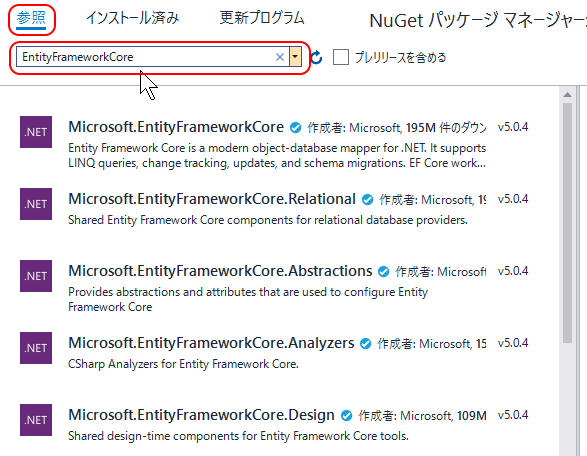587x456 pixels.
Task: Click the scrollbar up arrow
Action: (x=568, y=95)
